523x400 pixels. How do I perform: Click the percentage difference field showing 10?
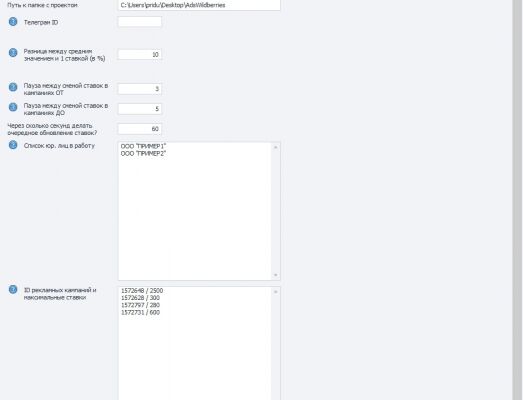tap(140, 54)
